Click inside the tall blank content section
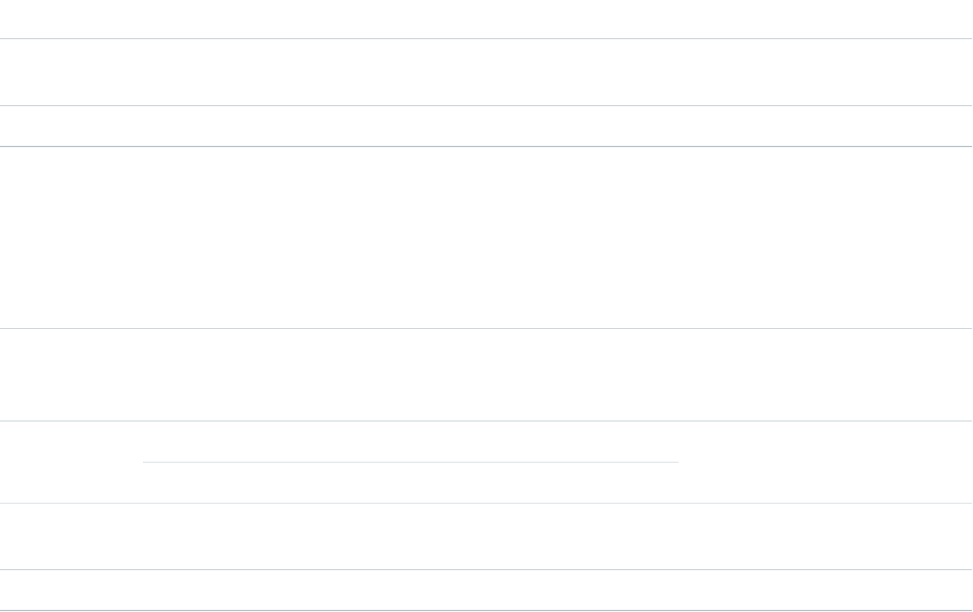This screenshot has width=973, height=612. pyautogui.click(x=486, y=238)
